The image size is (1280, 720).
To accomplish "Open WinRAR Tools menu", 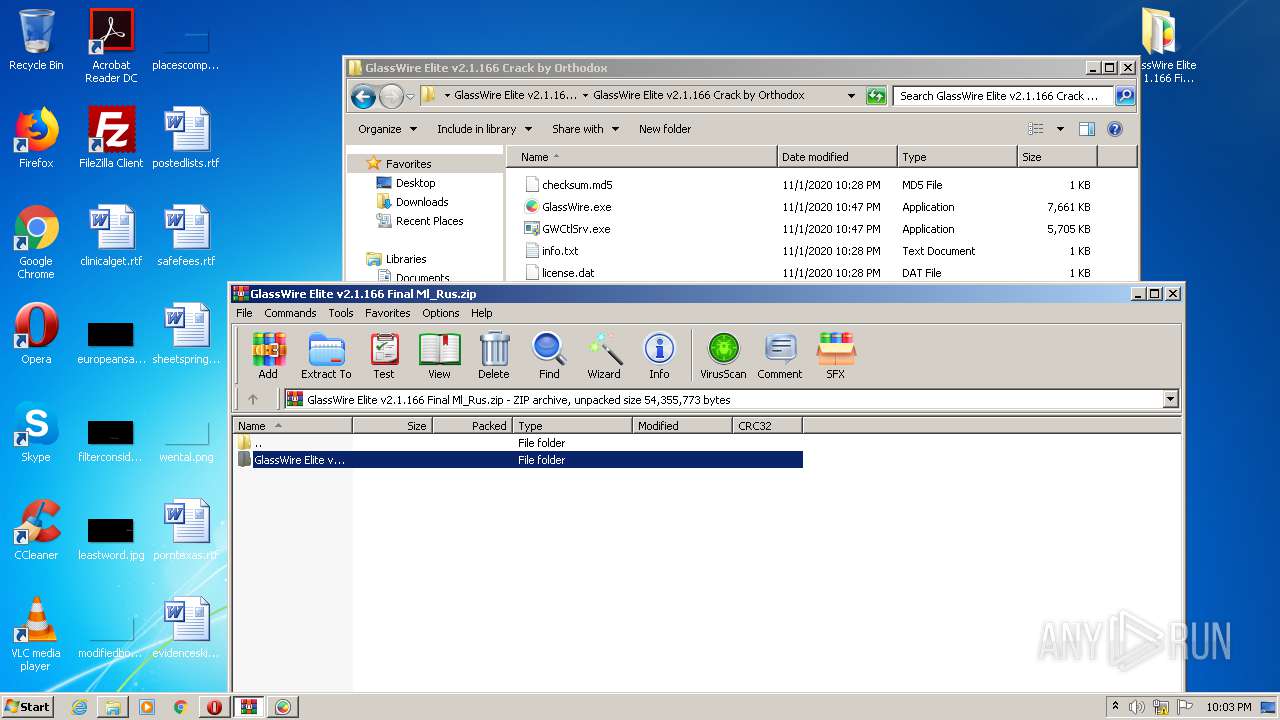I will coord(341,313).
